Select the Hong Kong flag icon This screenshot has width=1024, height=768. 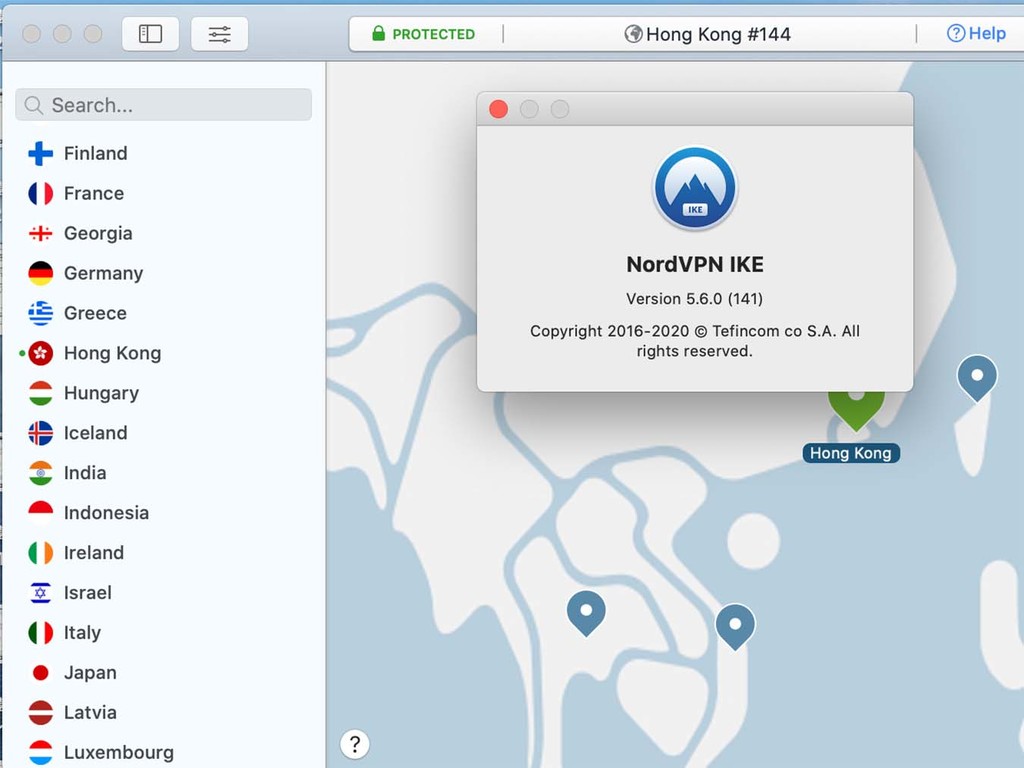pyautogui.click(x=39, y=353)
